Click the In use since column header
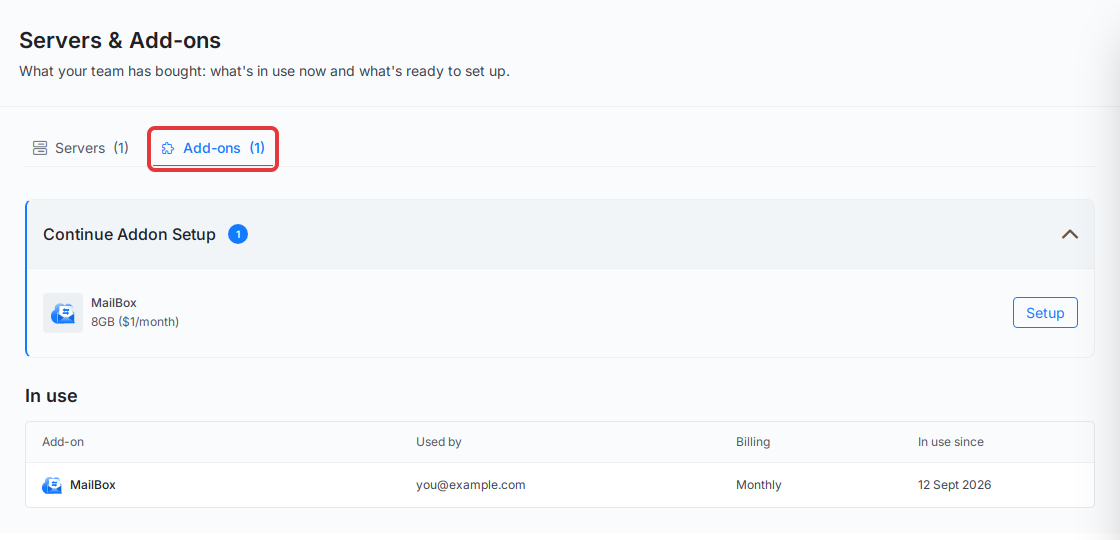 951,442
